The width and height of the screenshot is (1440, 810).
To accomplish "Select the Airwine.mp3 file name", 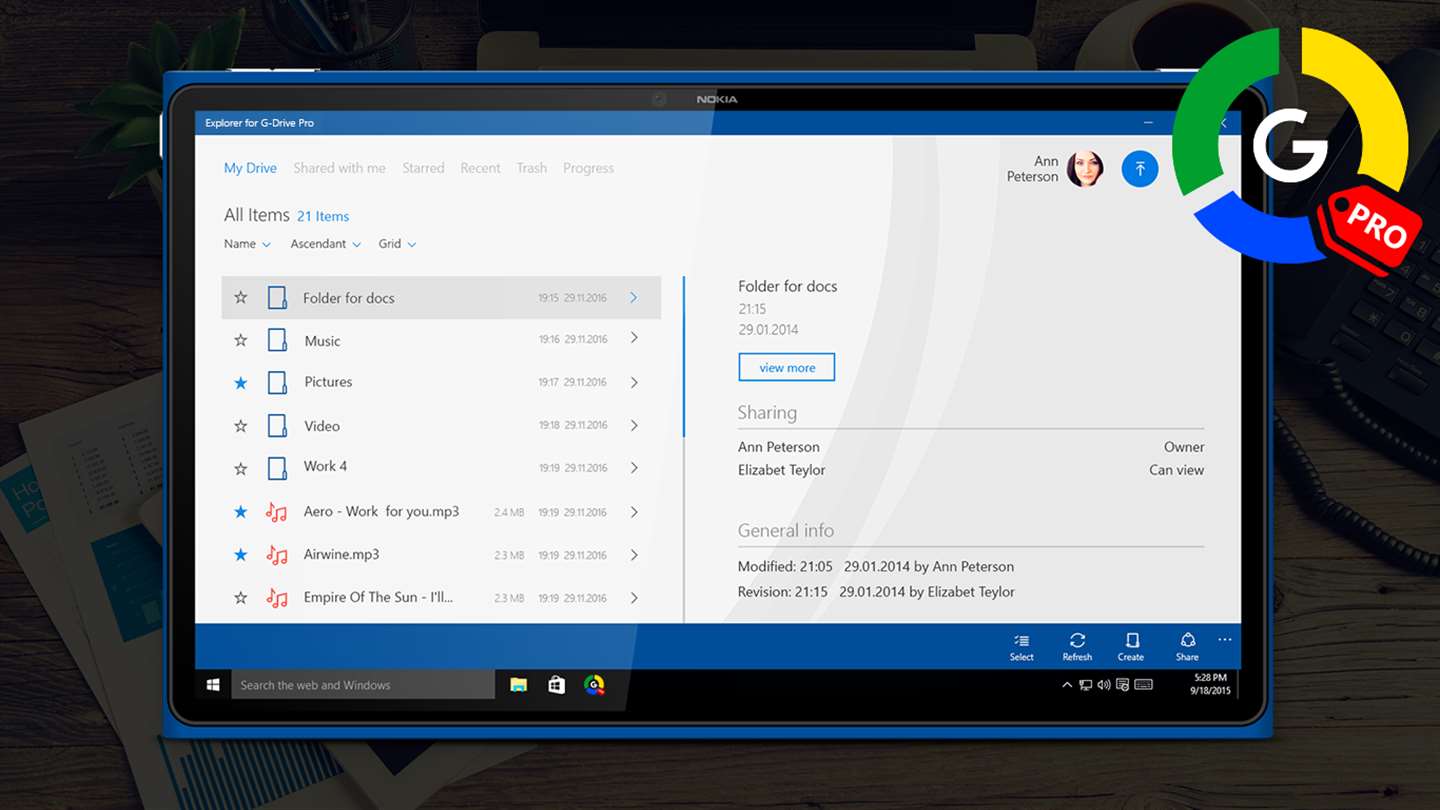I will (x=341, y=554).
